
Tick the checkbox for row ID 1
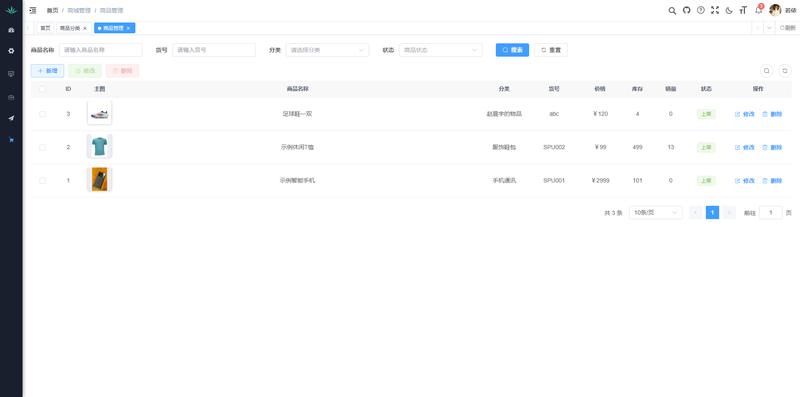pyautogui.click(x=42, y=181)
